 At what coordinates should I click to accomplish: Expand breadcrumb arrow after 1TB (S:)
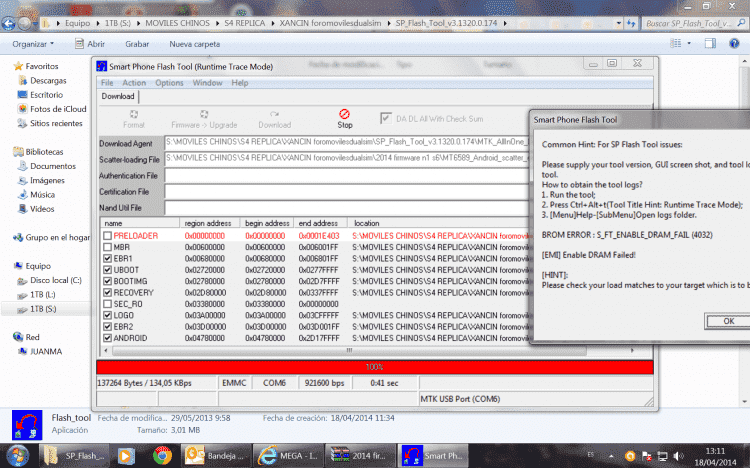tap(138, 23)
